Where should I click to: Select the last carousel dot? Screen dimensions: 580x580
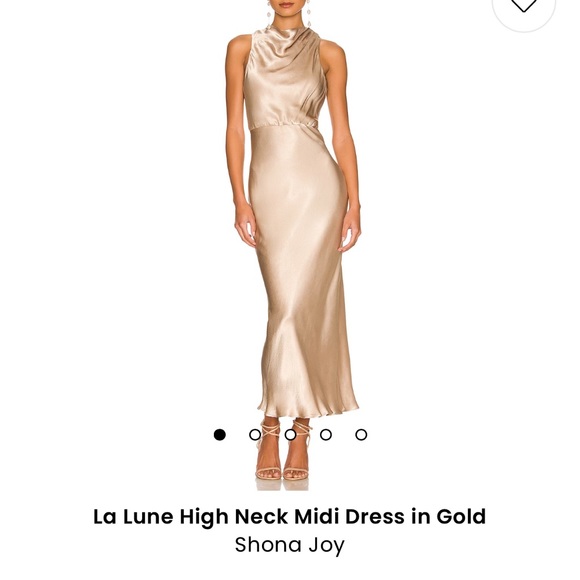(361, 435)
